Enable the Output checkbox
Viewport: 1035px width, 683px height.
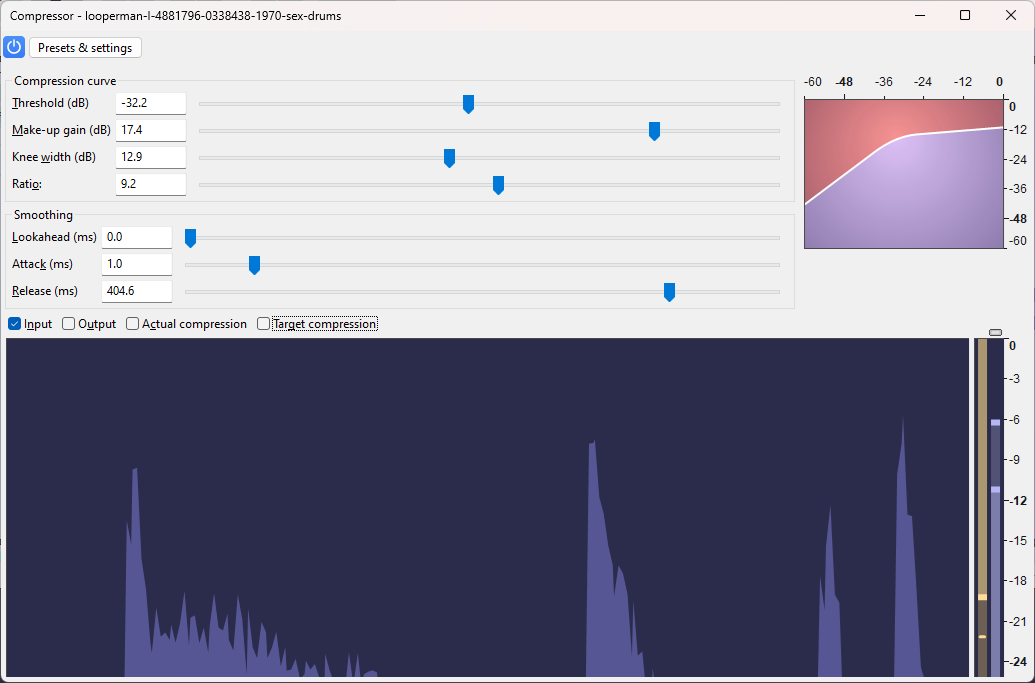click(68, 323)
